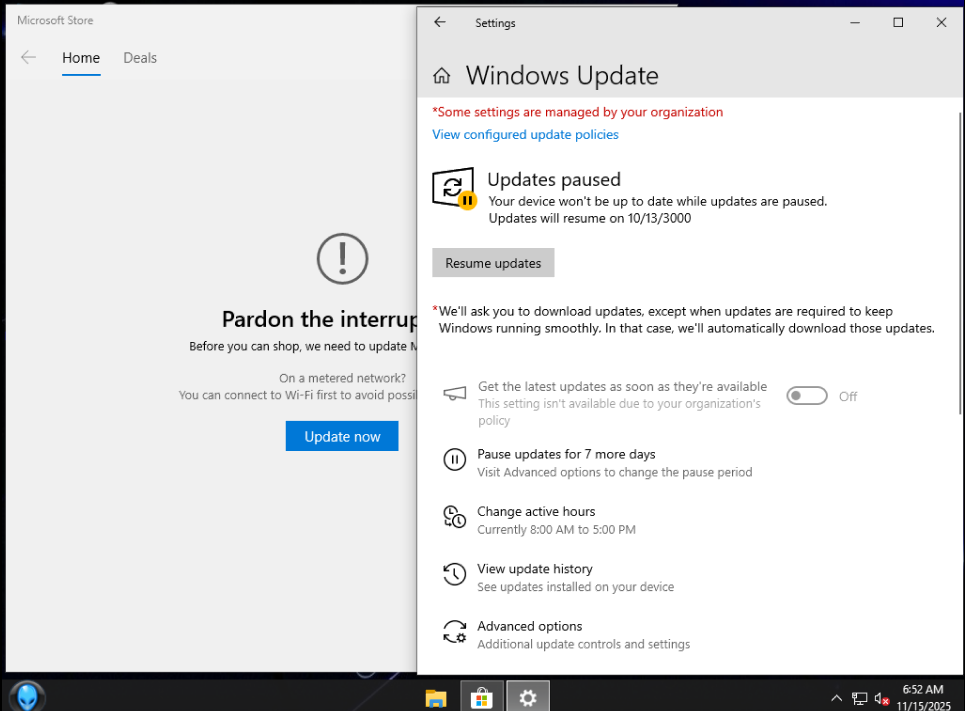Click the Updates paused status icon
The image size is (965, 711).
click(454, 188)
